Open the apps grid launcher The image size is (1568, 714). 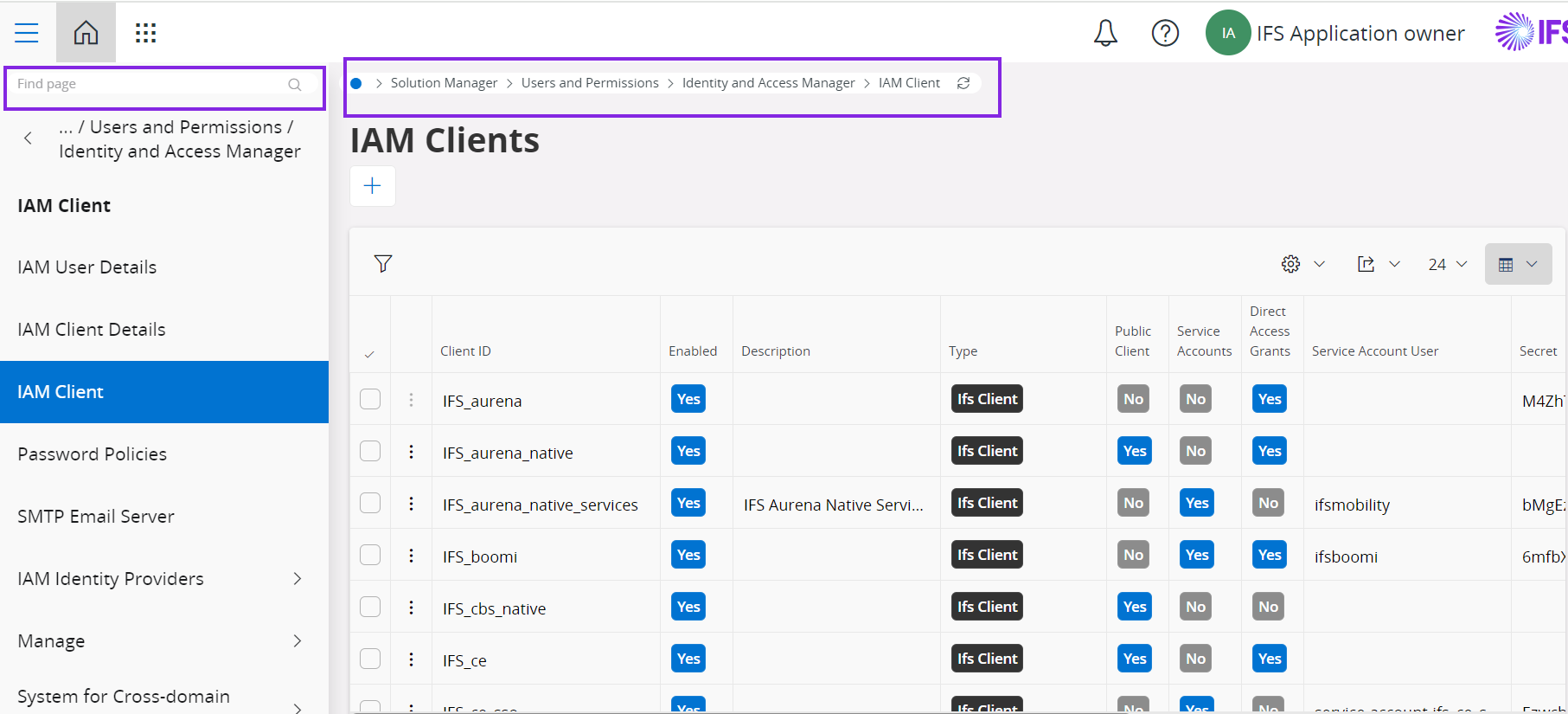click(x=145, y=33)
